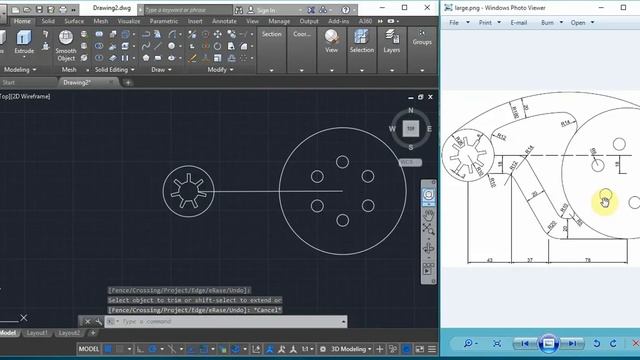The image size is (640, 360).
Task: Click the command line customize wrench
Action: 98,322
